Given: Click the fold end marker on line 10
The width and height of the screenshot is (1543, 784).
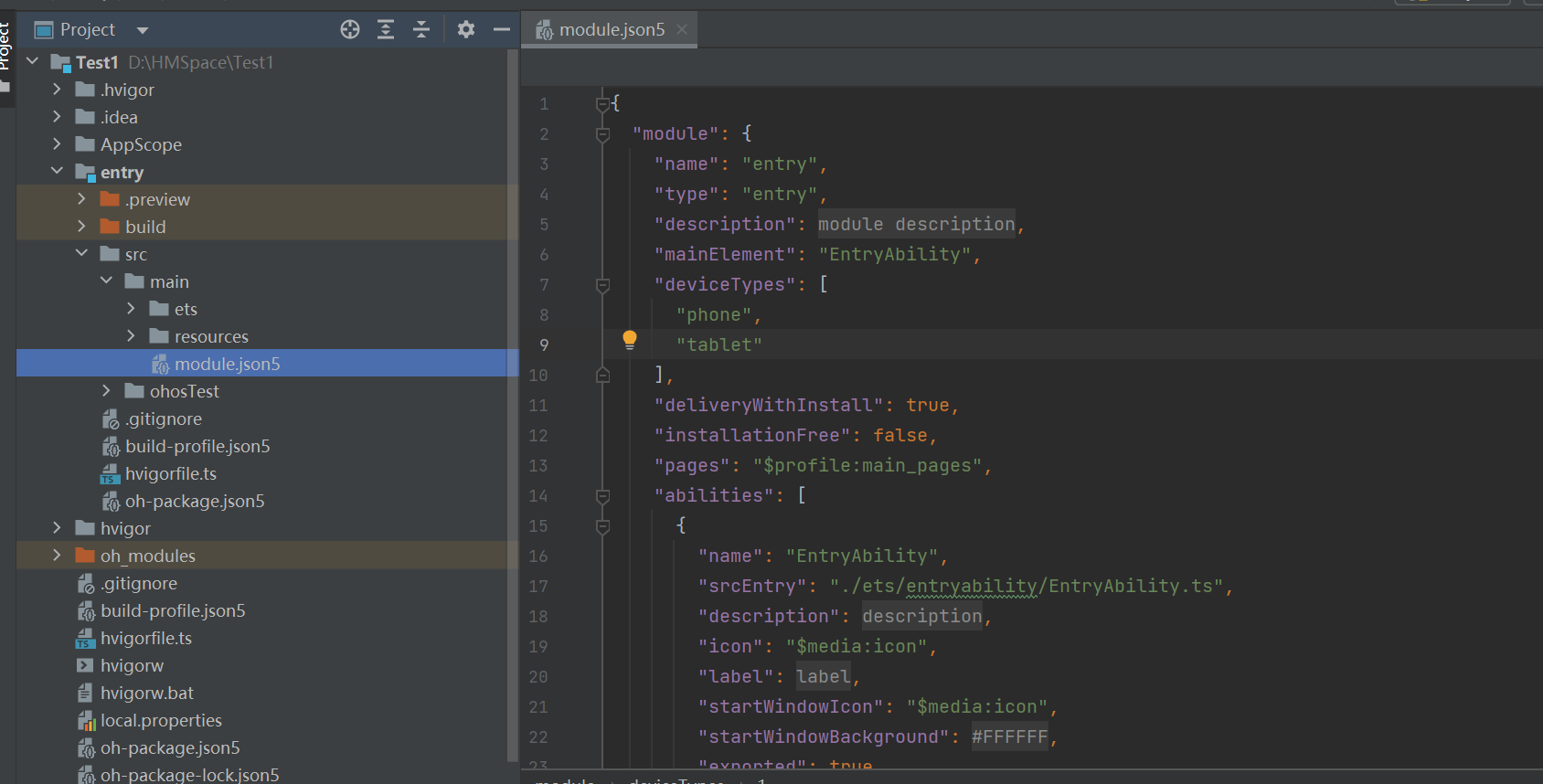Looking at the screenshot, I should coord(602,375).
